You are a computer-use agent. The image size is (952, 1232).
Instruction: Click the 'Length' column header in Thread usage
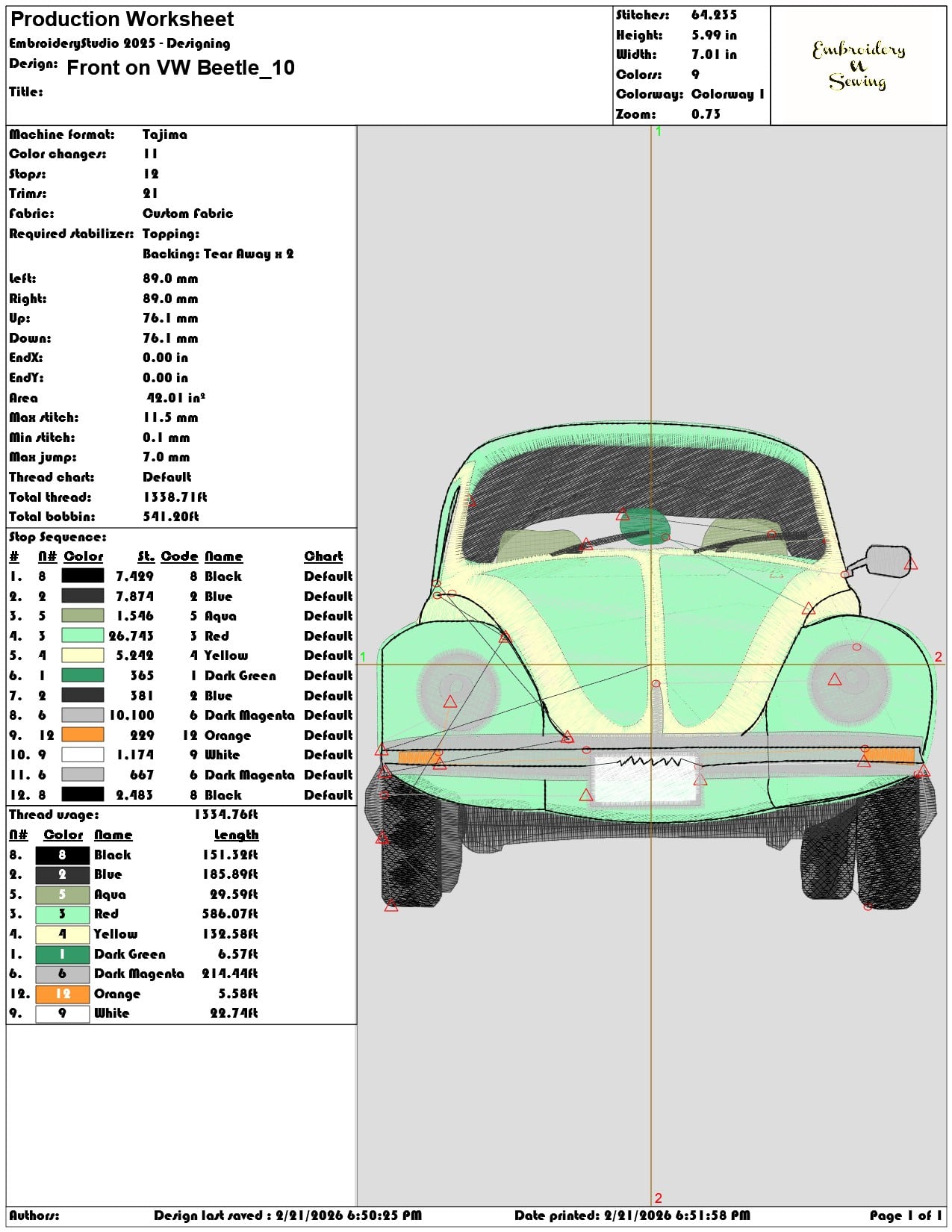click(236, 835)
